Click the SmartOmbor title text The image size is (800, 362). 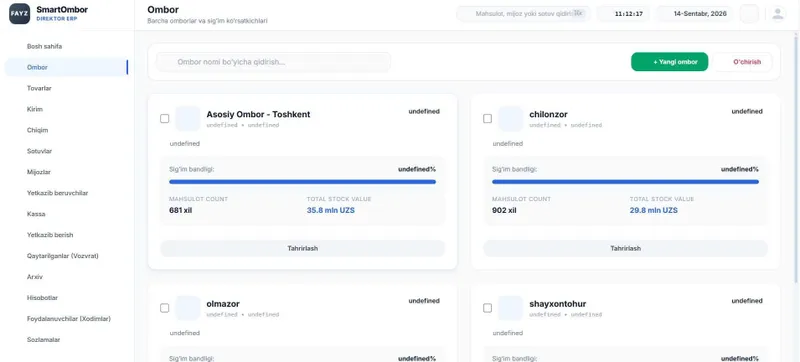[62, 10]
